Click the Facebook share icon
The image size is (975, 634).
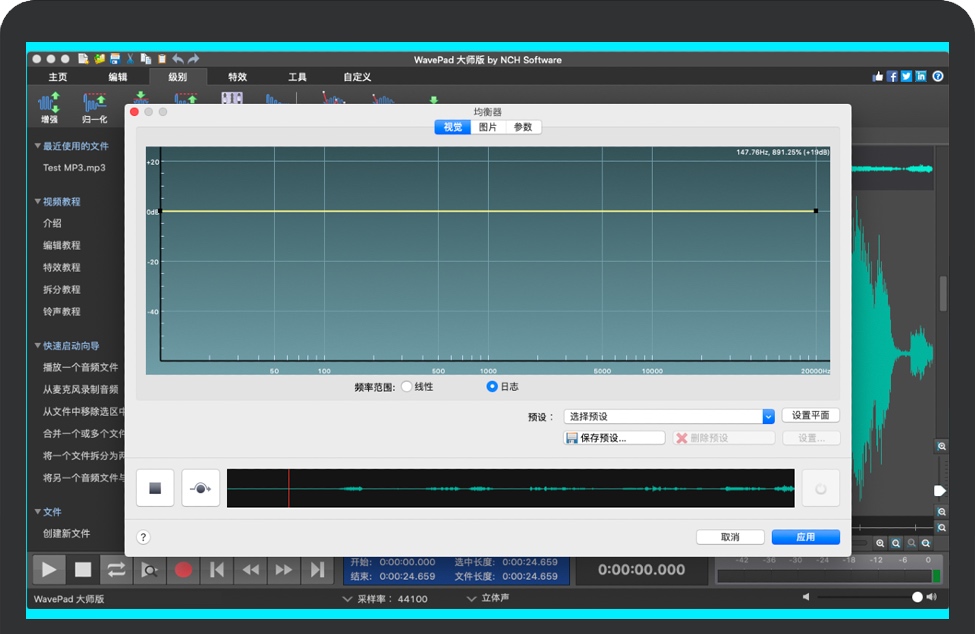coord(892,77)
